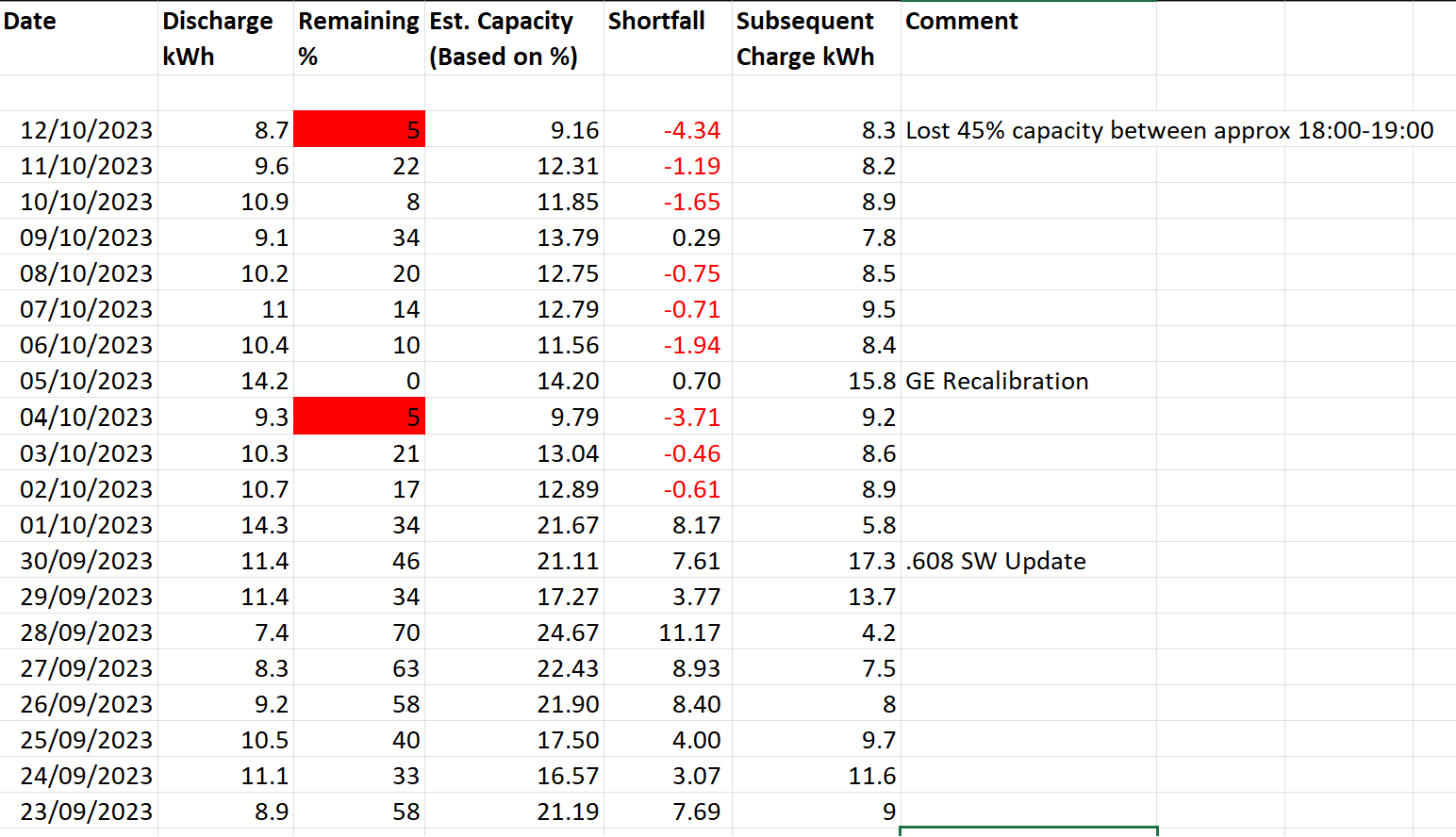Select the date cell 08/10/2023
This screenshot has height=837, width=1456.
tap(79, 273)
